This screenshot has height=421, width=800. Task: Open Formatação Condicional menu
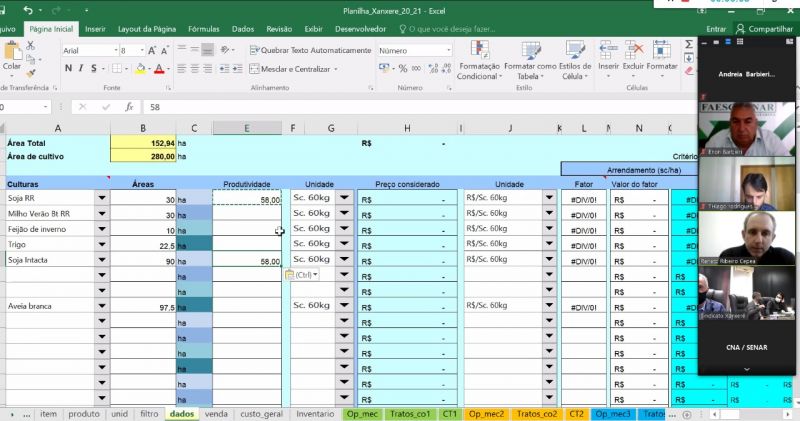click(x=479, y=60)
